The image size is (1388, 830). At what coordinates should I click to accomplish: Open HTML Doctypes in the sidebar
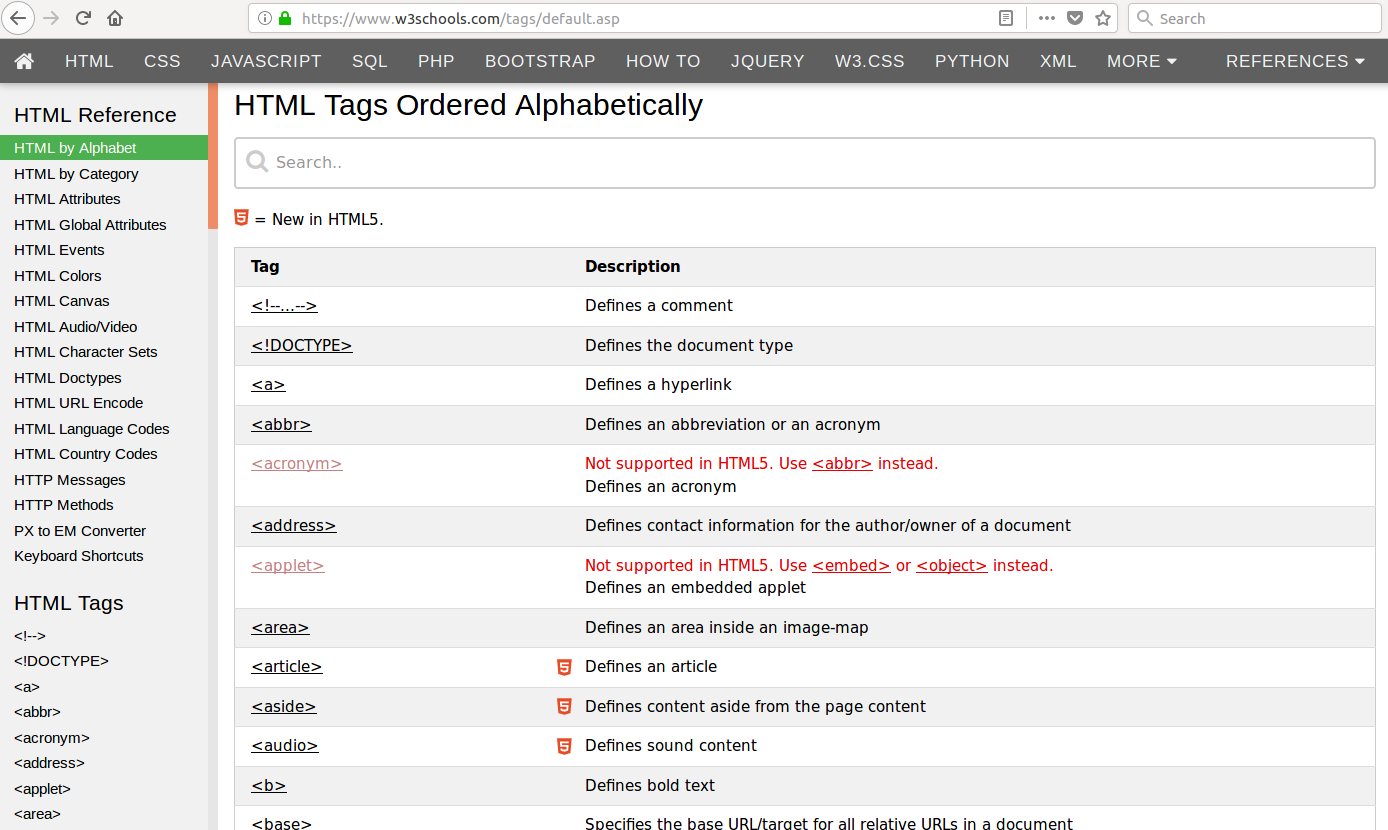click(x=68, y=378)
